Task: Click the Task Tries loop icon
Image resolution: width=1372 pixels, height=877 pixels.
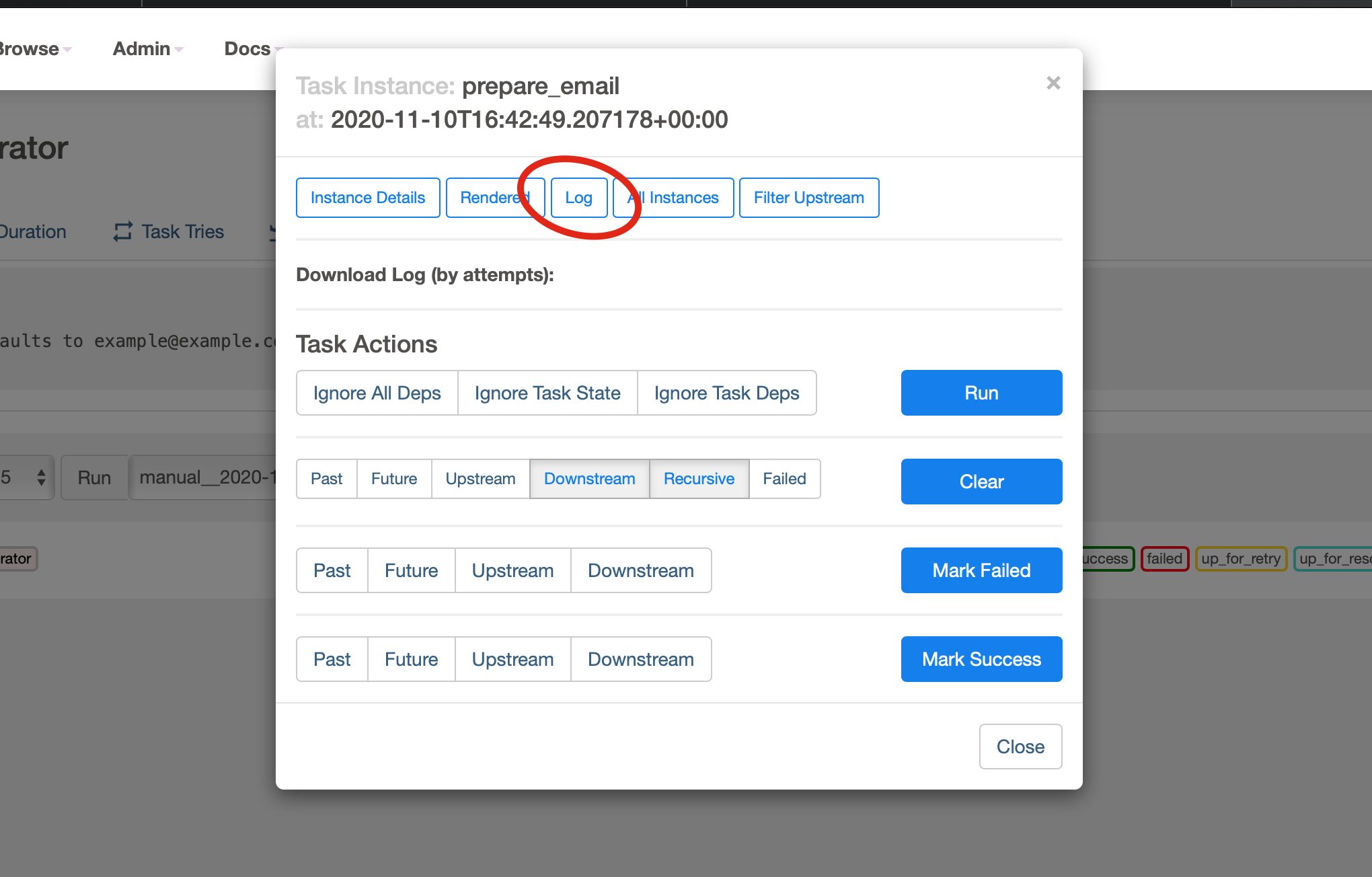Action: coord(122,231)
